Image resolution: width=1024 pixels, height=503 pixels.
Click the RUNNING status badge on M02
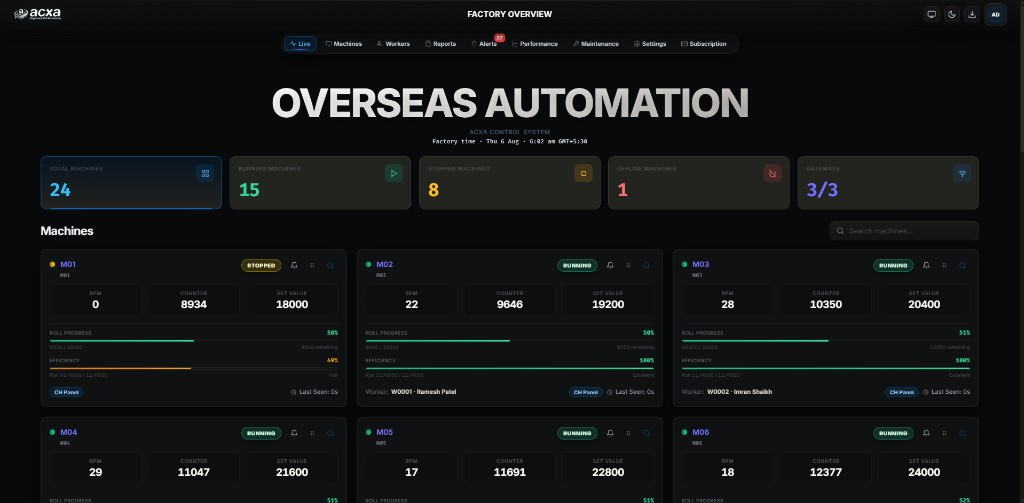tap(577, 265)
